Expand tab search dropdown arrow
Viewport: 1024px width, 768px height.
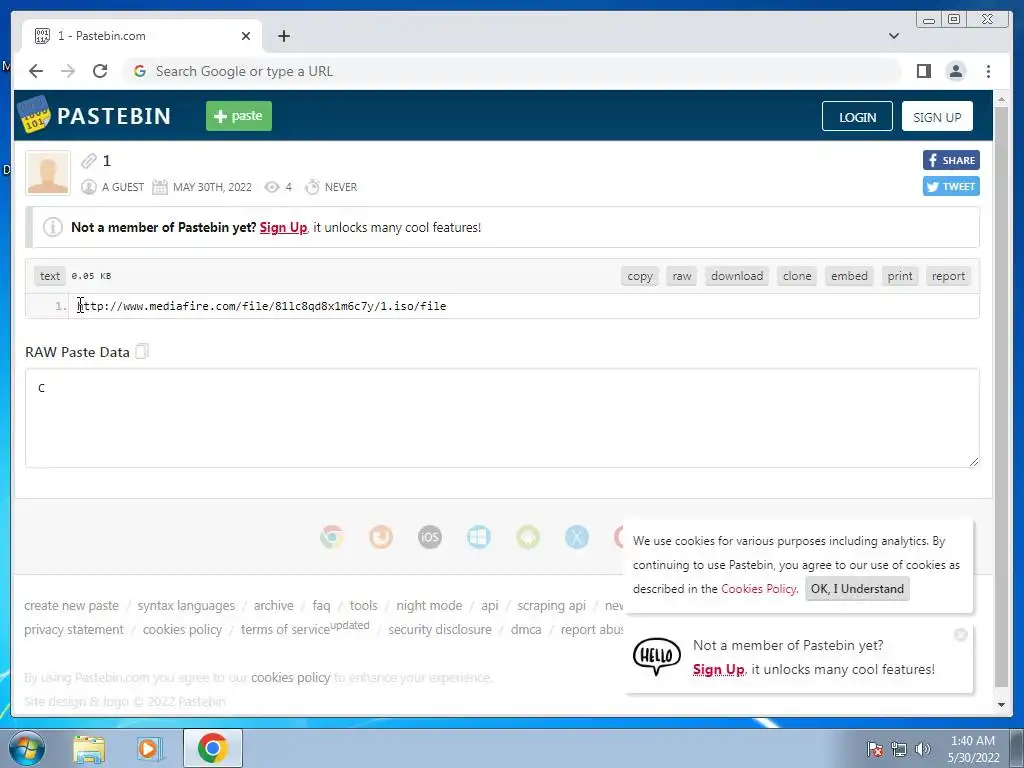click(893, 36)
